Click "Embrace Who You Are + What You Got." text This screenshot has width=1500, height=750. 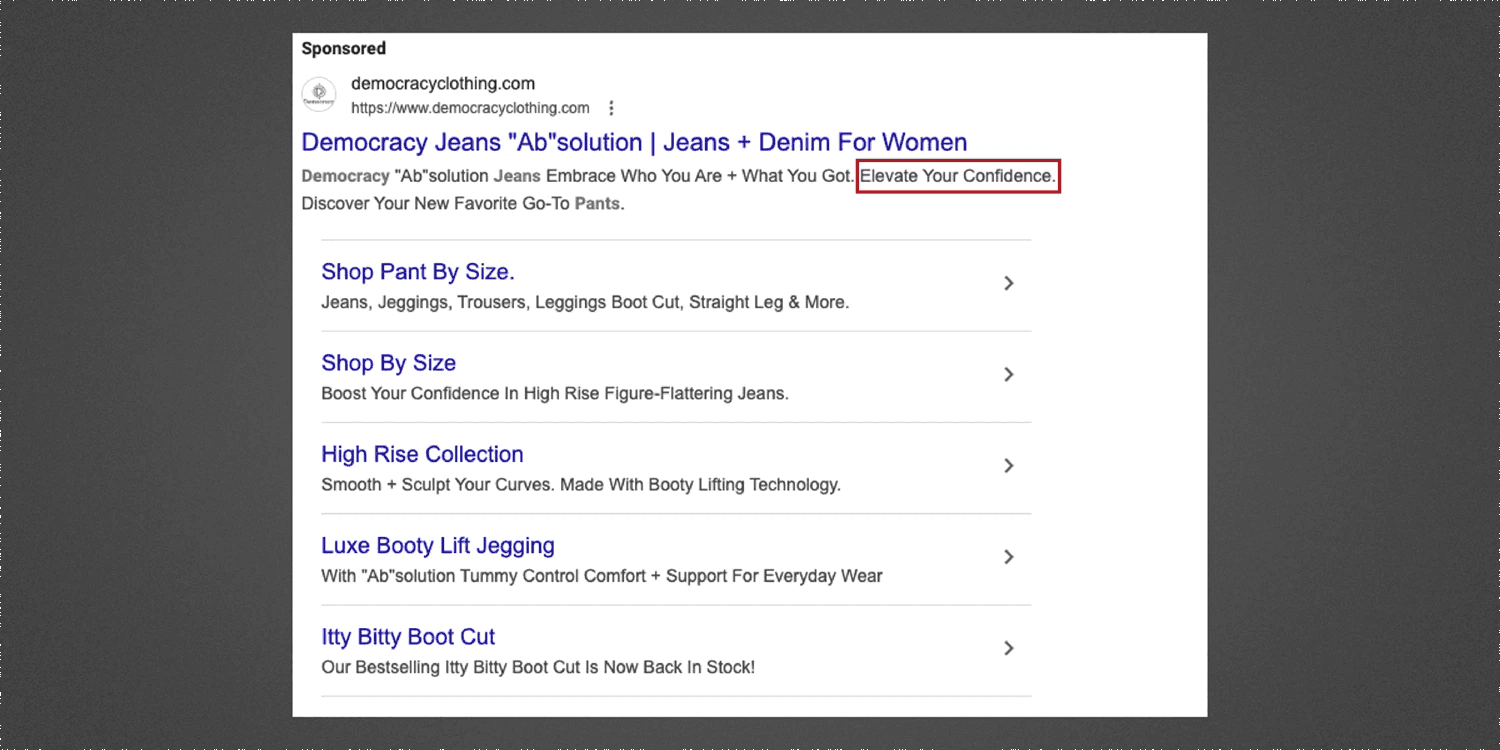click(x=700, y=176)
